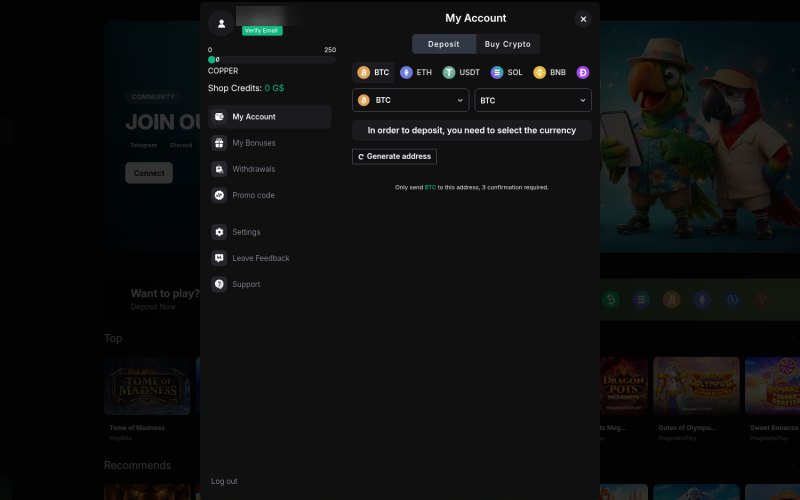Viewport: 800px width, 500px height.
Task: Click the Discord link in background
Action: click(x=181, y=145)
